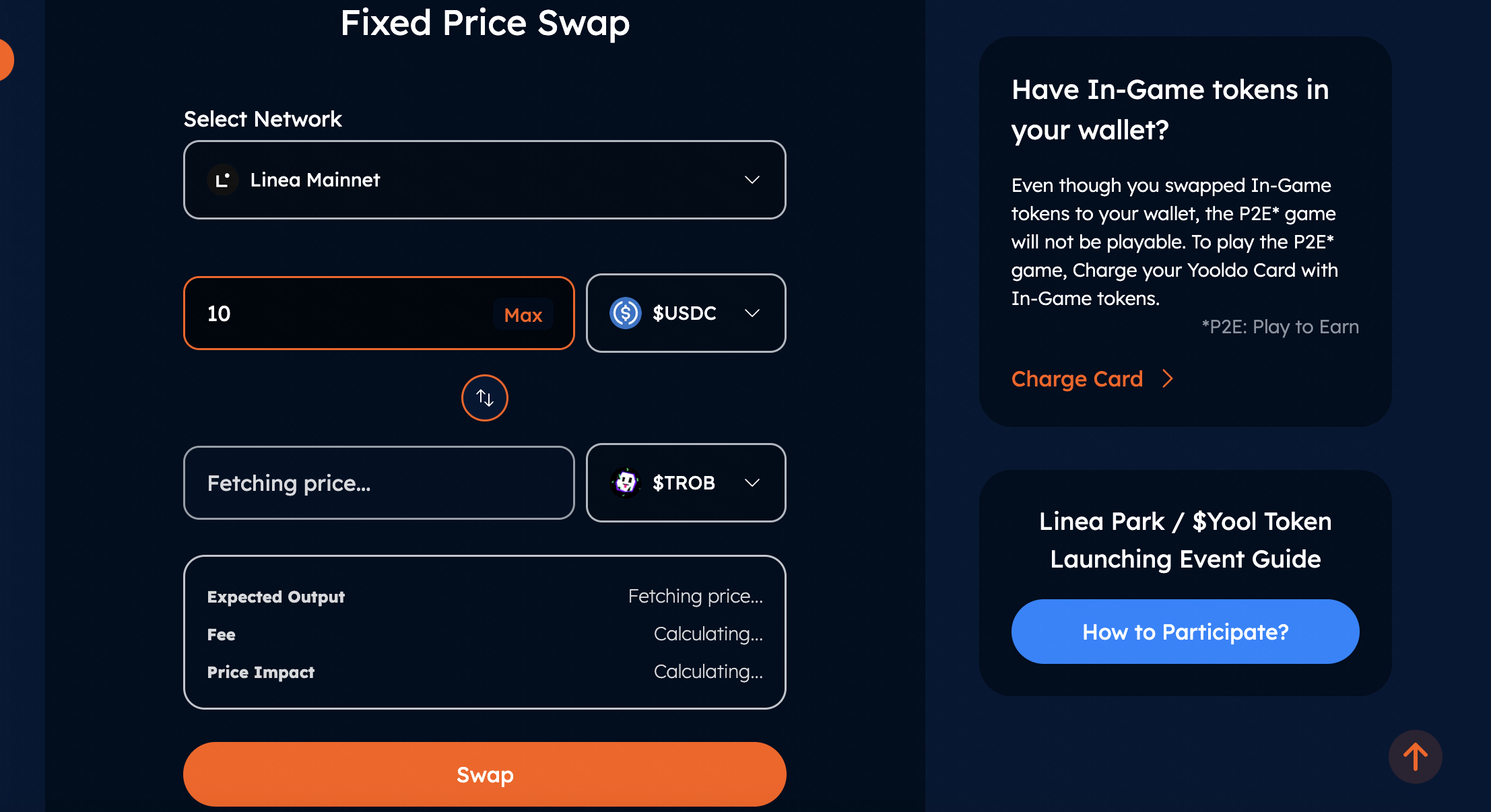Viewport: 1491px width, 812px height.
Task: Click the chevron in Linea Mainnet box
Action: point(752,180)
